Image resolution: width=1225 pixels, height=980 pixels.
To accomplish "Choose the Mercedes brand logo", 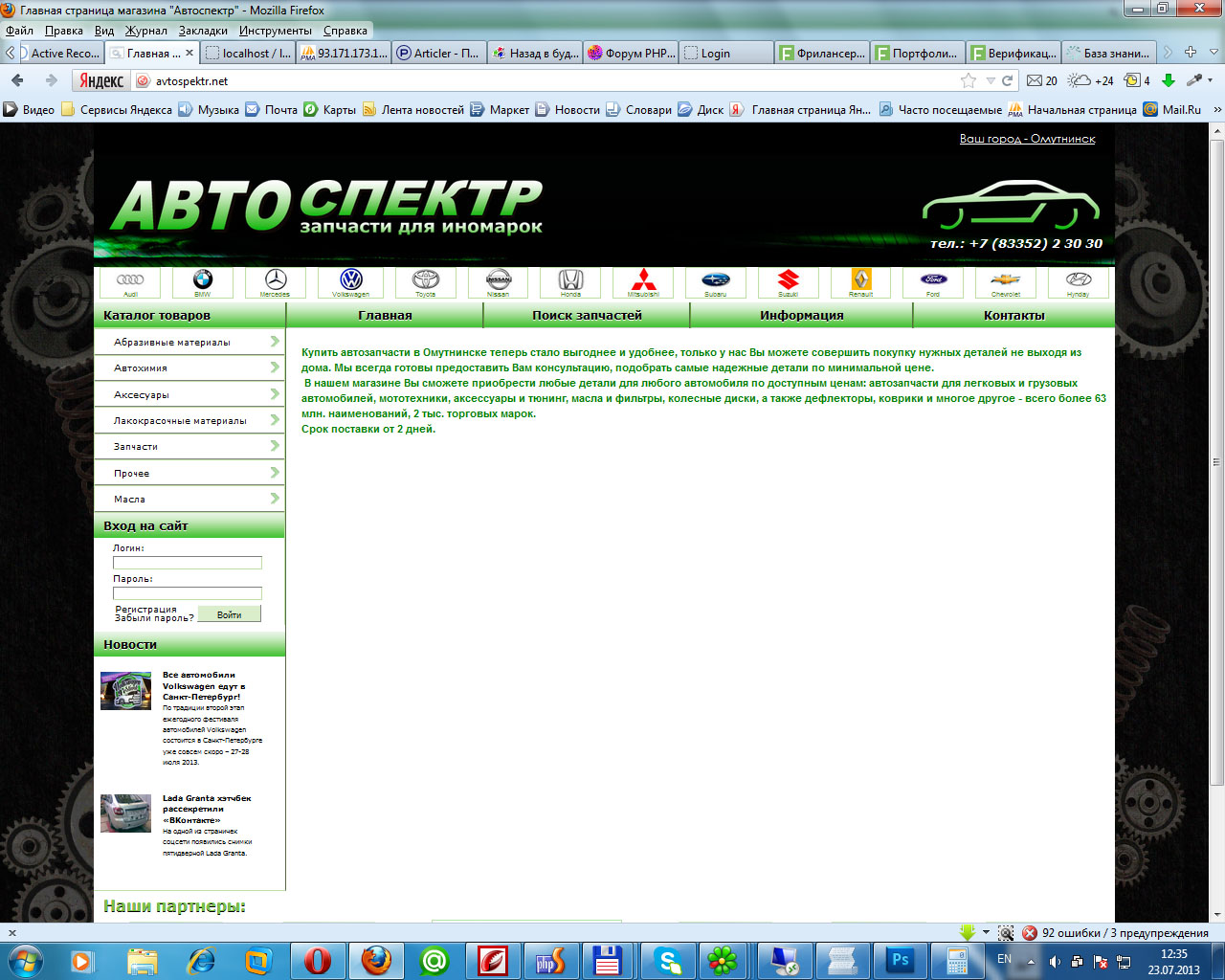I will click(x=276, y=282).
